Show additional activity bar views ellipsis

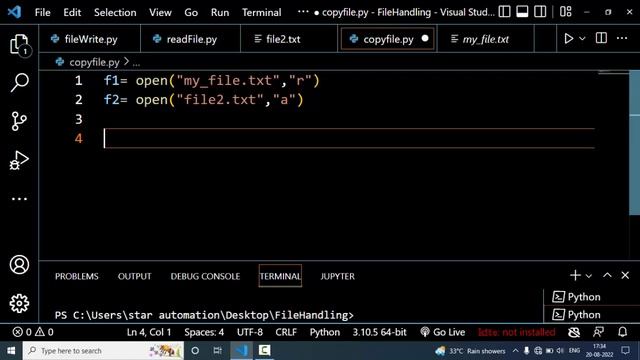point(19,199)
